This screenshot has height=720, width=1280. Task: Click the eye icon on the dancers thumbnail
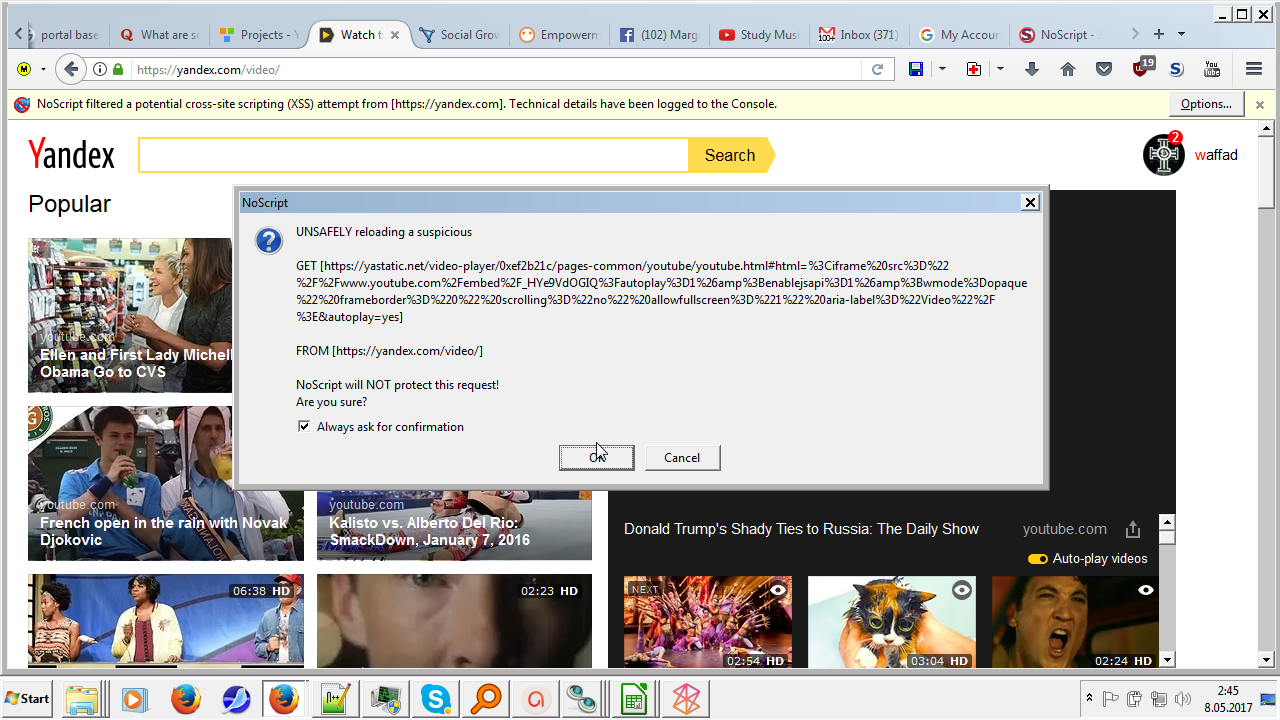point(778,590)
